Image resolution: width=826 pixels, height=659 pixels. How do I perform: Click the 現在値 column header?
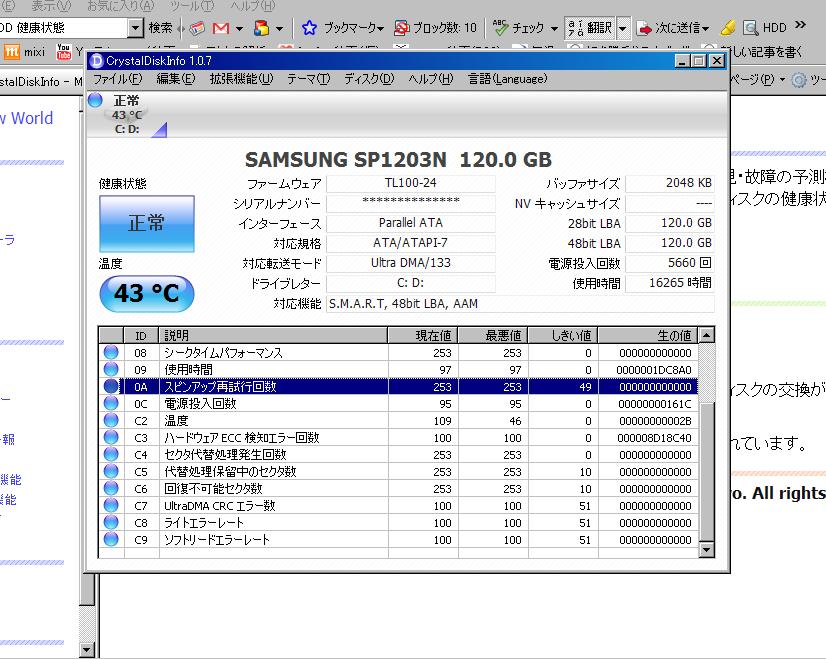pos(423,335)
